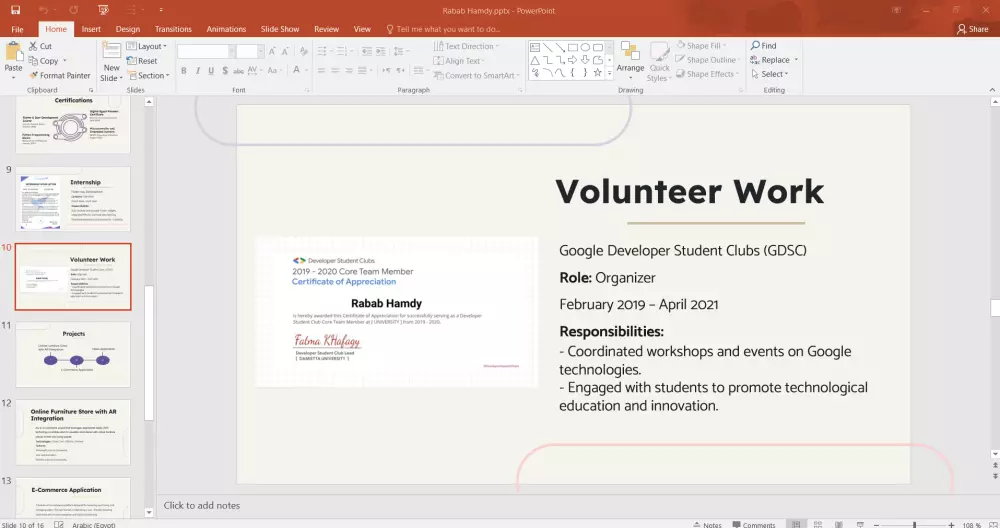Open the Arrange objects menu
This screenshot has width=1000, height=528.
630,61
